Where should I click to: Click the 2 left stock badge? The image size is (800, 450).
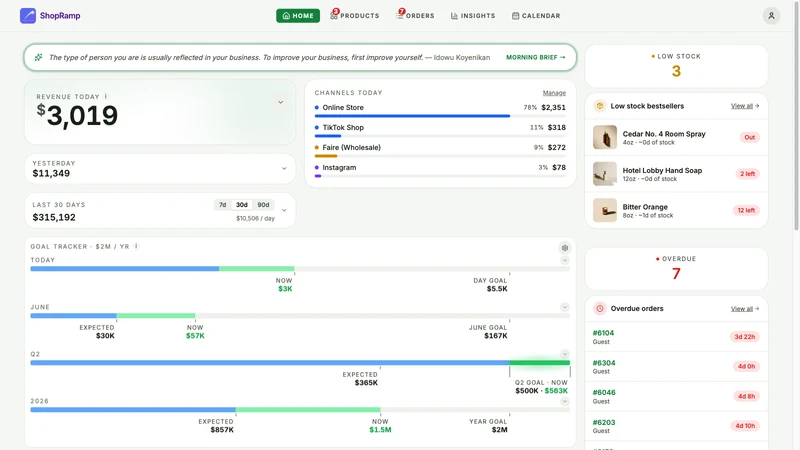coord(747,174)
